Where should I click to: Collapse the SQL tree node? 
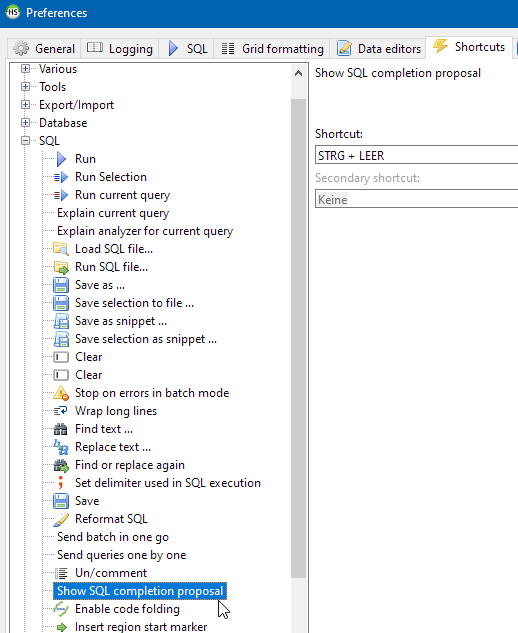click(x=25, y=141)
